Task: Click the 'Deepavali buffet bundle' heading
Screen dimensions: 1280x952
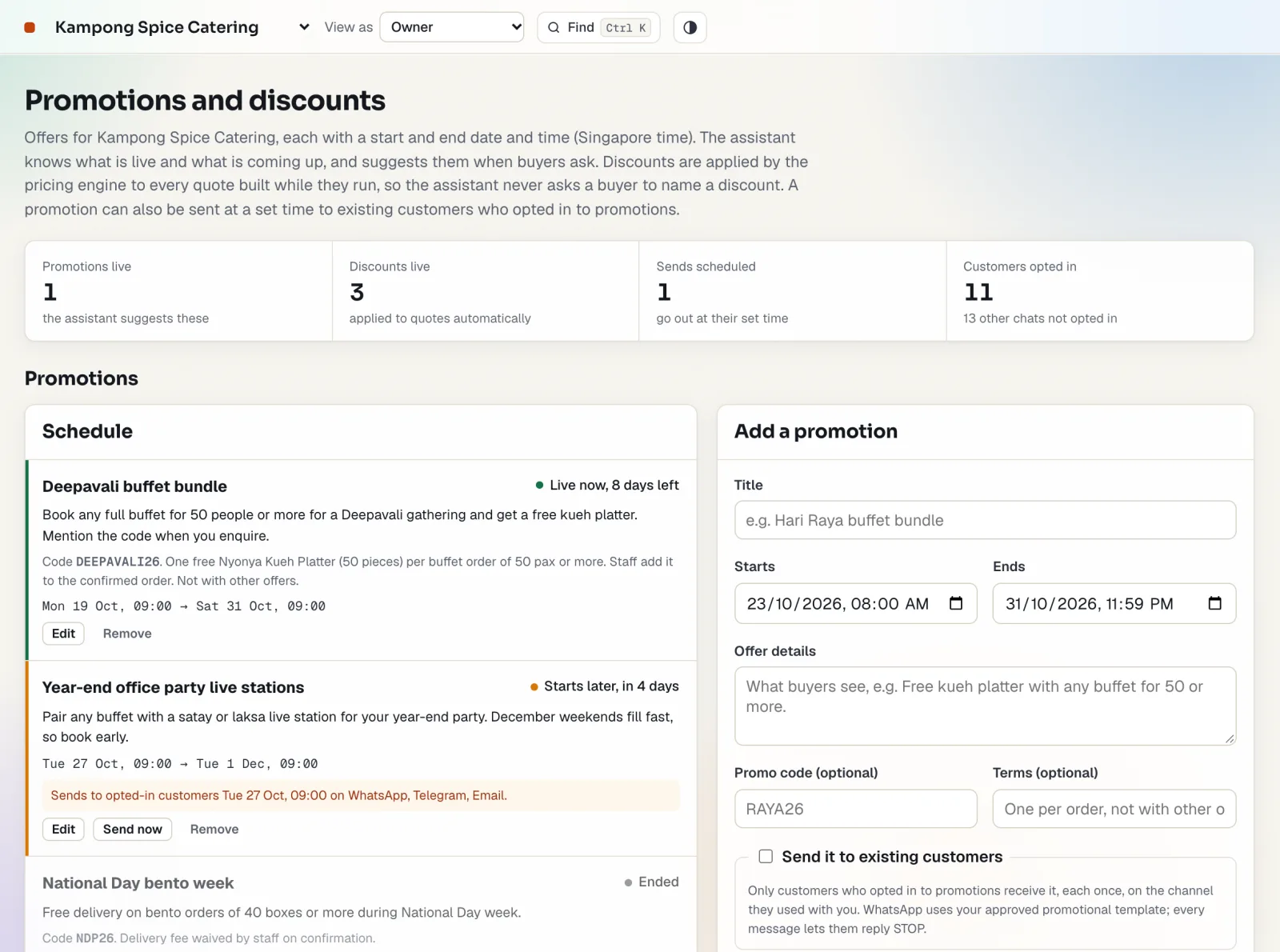Action: pos(134,486)
